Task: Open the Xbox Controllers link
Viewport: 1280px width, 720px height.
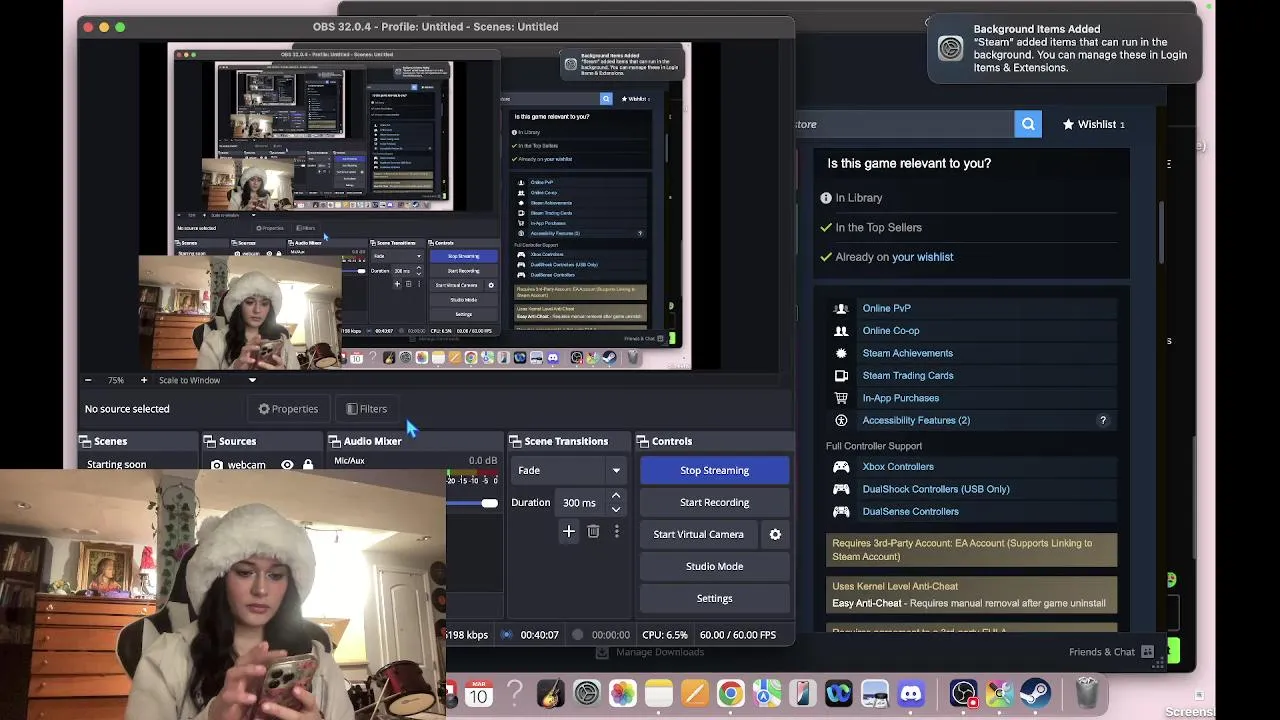Action: click(898, 466)
